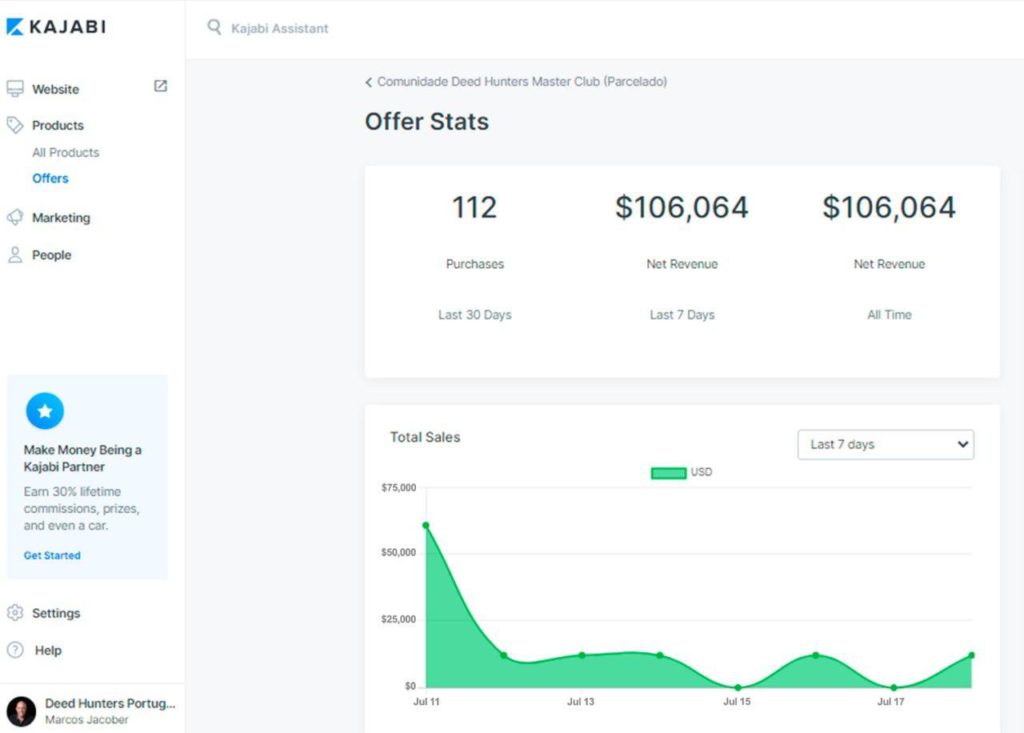Click the Website monitor icon

[x=15, y=89]
